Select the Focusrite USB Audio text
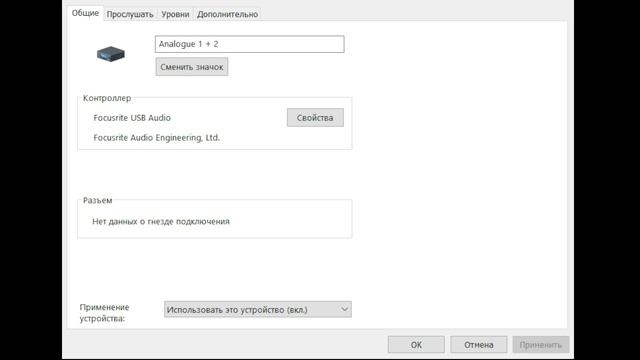The width and height of the screenshot is (640, 360). coord(132,118)
